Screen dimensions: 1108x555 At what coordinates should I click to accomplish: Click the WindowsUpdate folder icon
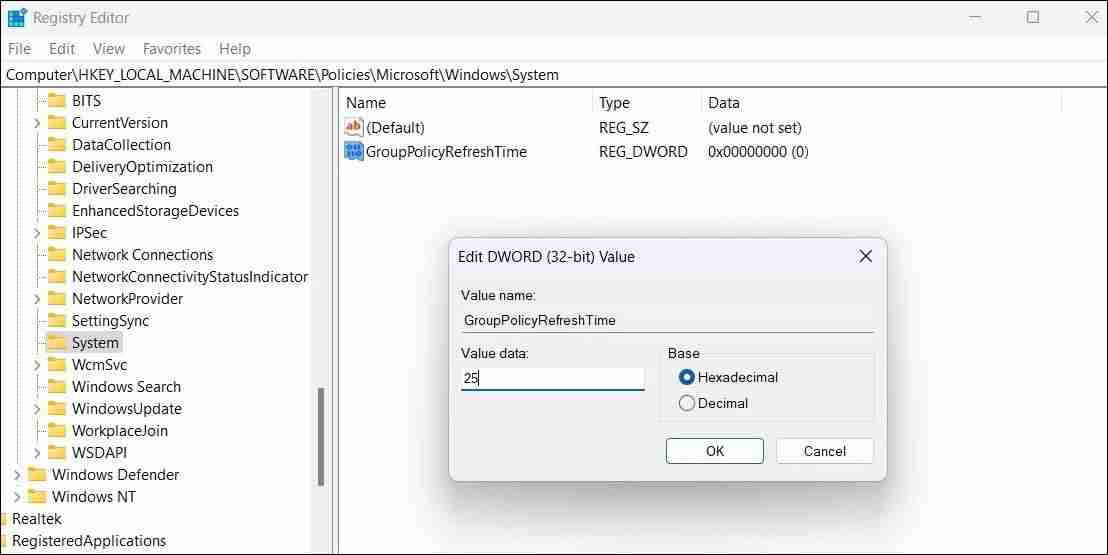(57, 408)
